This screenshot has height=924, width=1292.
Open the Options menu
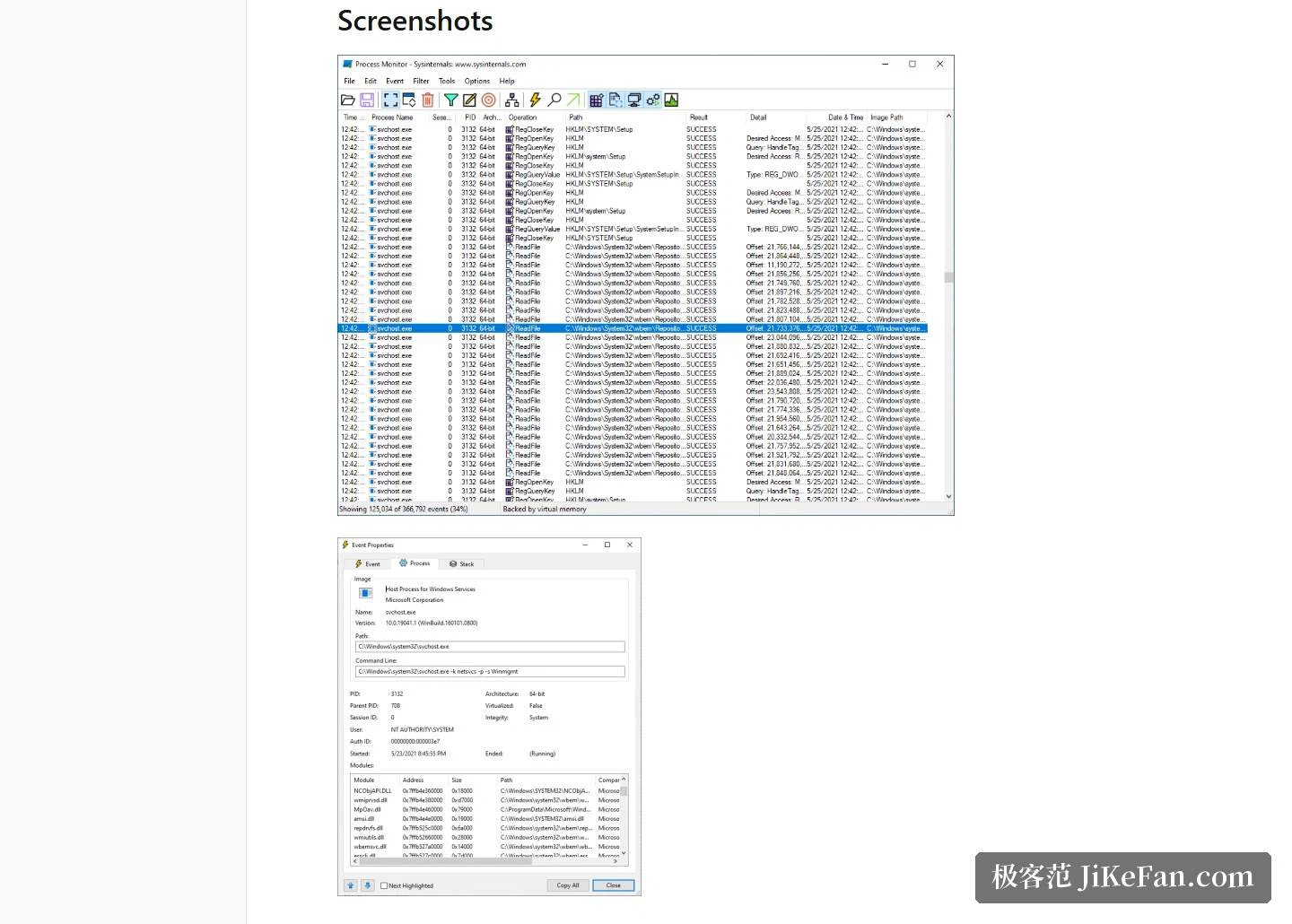point(477,81)
